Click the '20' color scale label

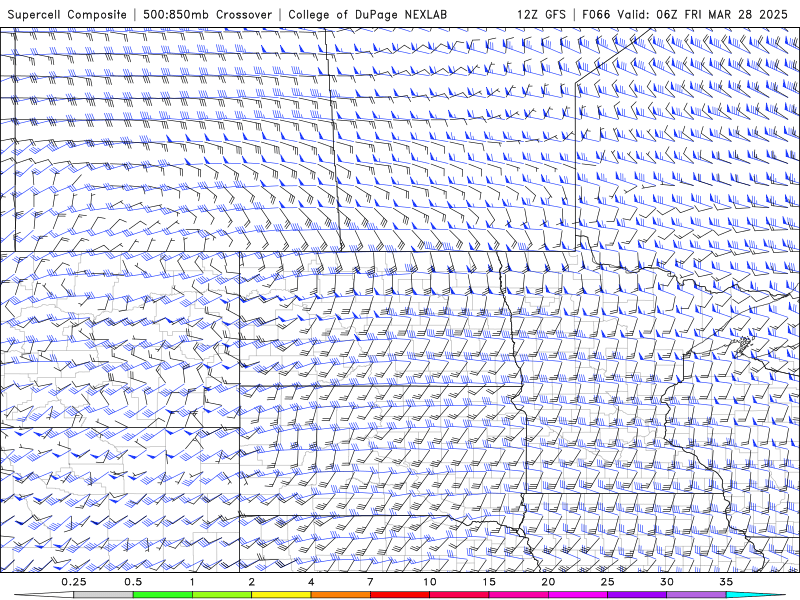pos(548,582)
